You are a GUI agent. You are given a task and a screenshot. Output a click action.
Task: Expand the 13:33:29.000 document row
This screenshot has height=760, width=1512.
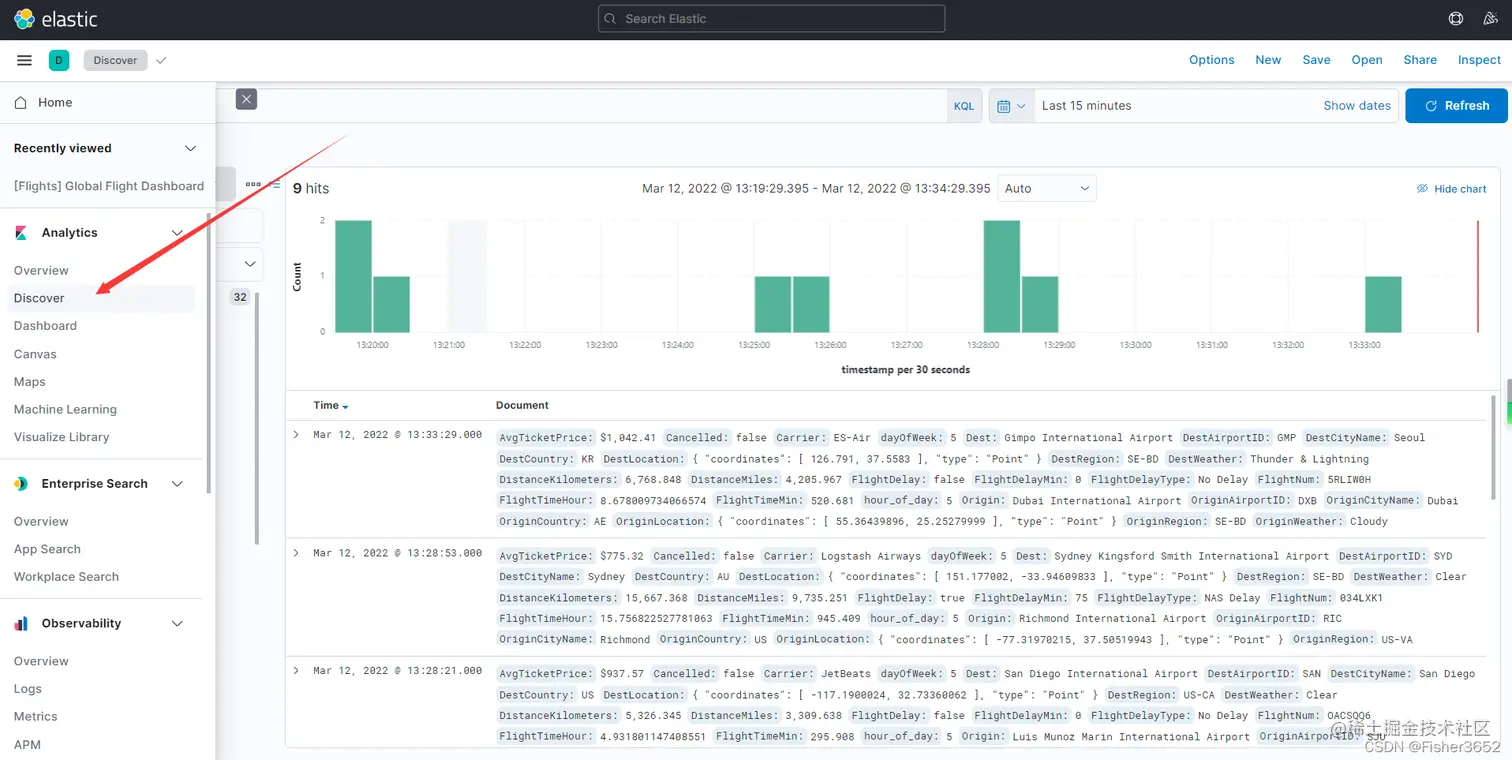click(x=296, y=435)
